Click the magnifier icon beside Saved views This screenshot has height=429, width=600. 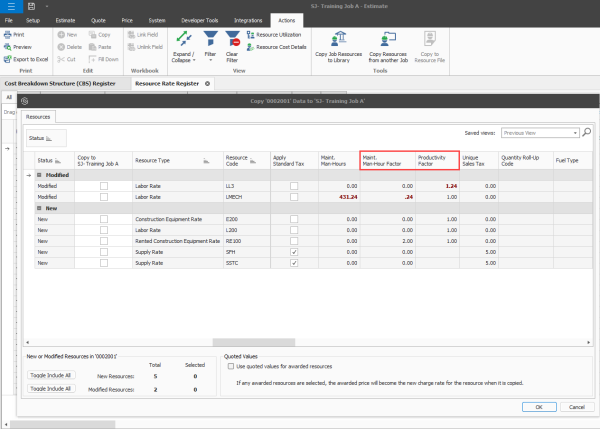tap(587, 132)
